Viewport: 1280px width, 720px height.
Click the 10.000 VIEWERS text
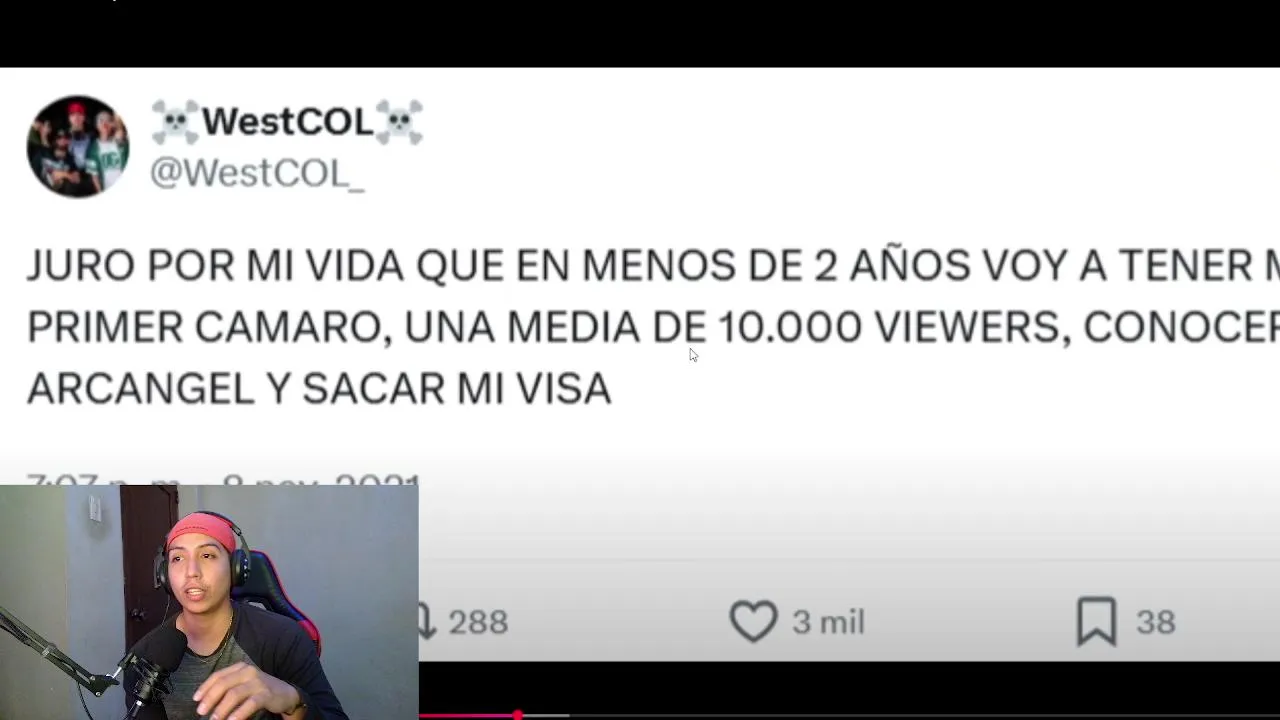pyautogui.click(x=889, y=327)
